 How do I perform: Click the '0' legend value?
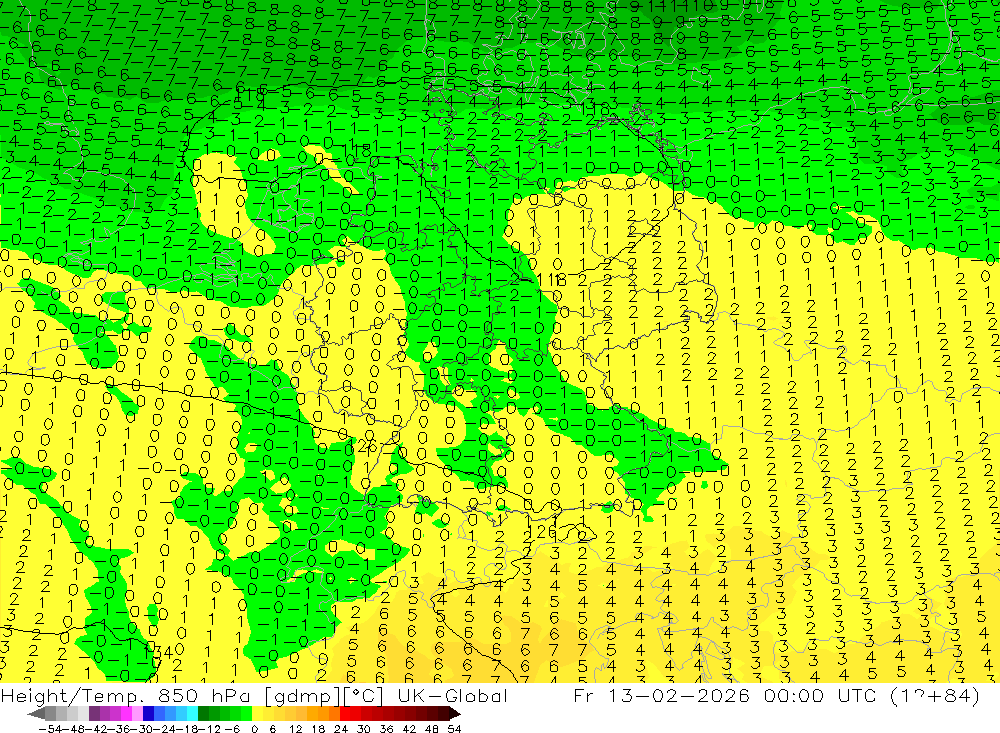click(x=254, y=729)
